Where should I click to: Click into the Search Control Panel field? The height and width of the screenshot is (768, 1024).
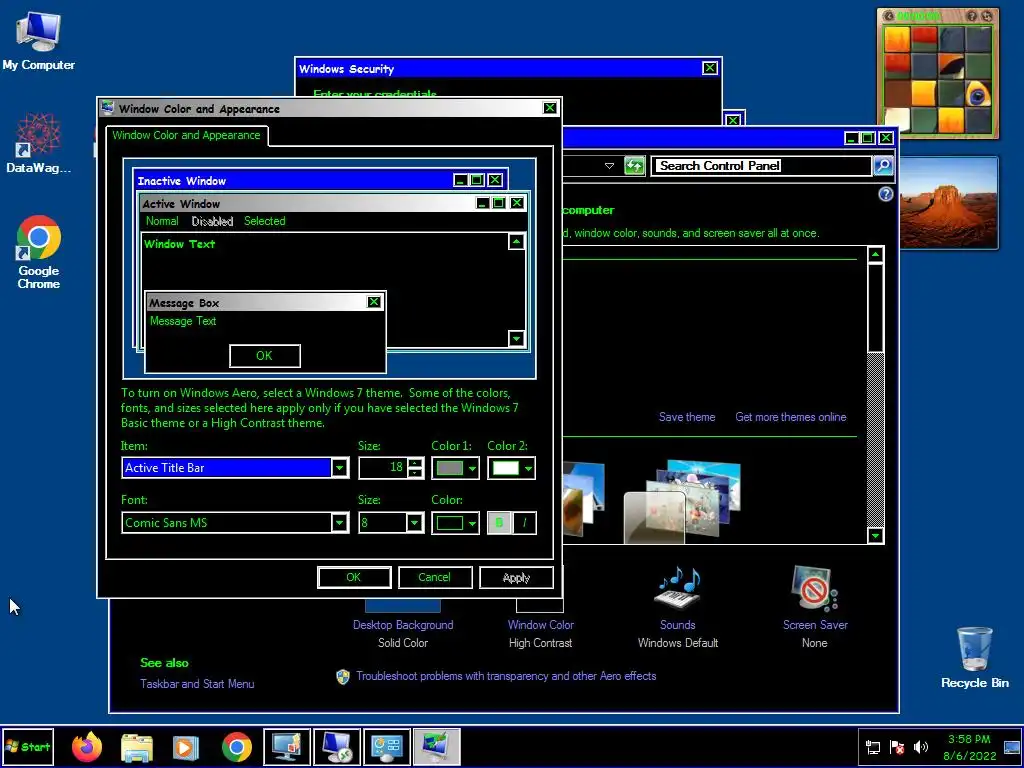(761, 166)
